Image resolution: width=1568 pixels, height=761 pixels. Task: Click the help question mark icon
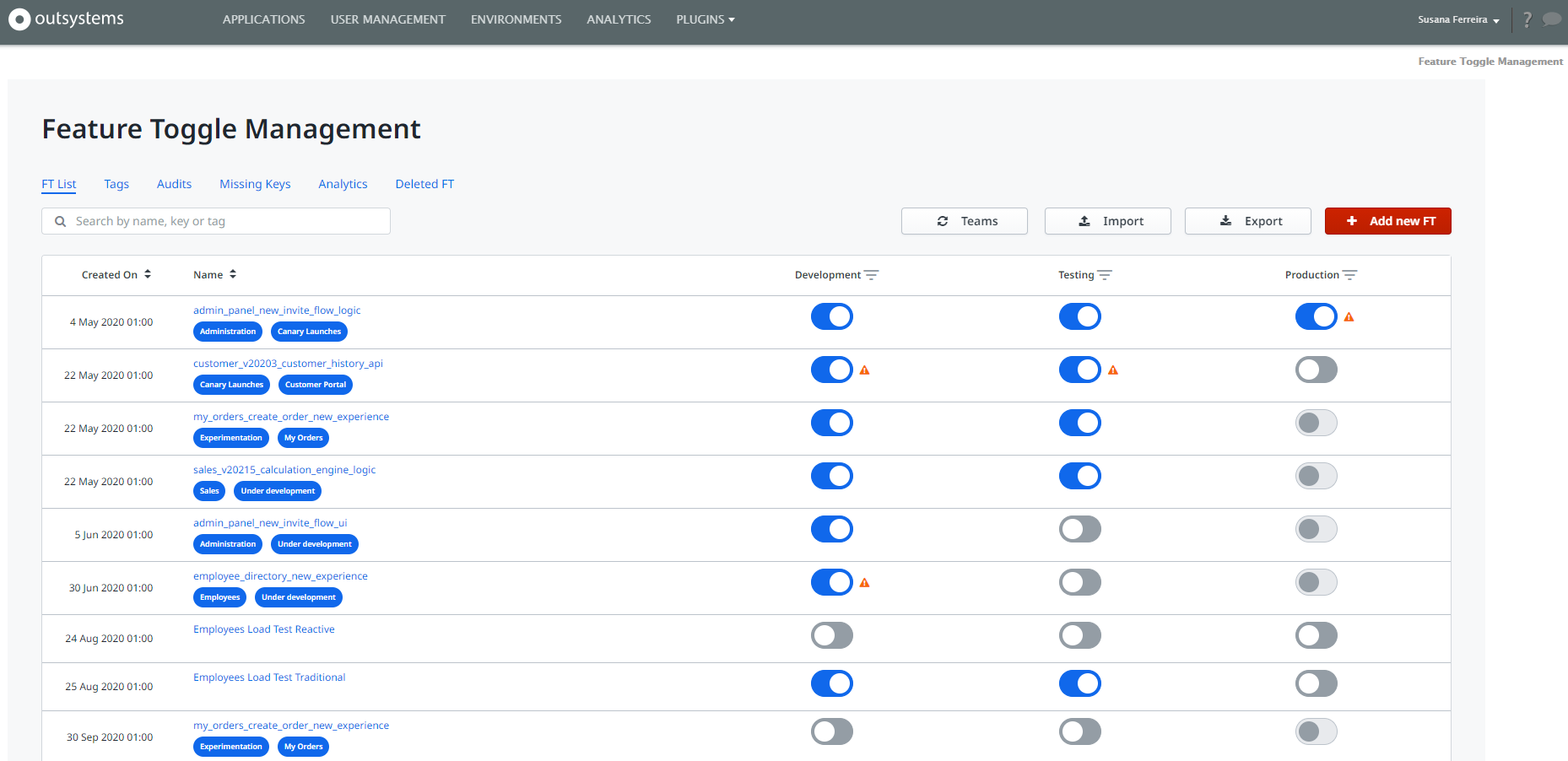tap(1527, 19)
